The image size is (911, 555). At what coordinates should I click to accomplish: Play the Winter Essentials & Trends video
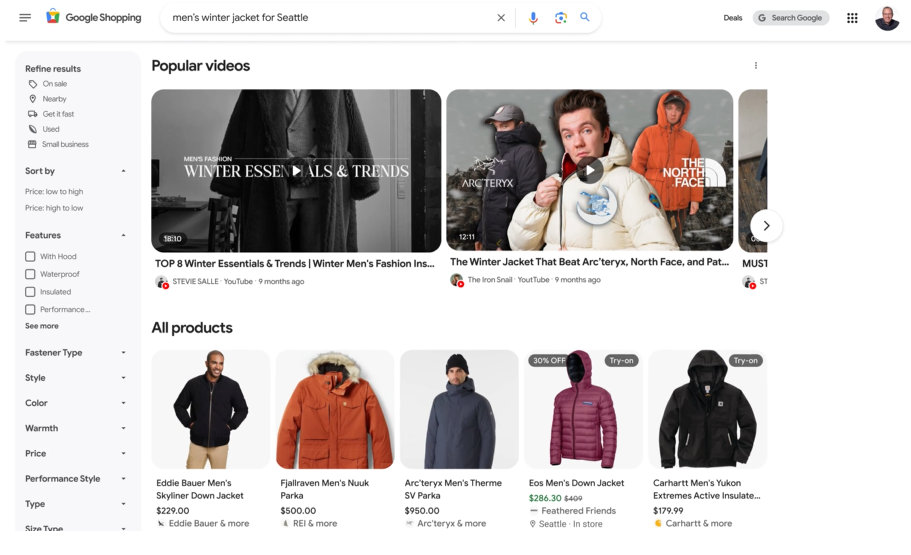[296, 170]
